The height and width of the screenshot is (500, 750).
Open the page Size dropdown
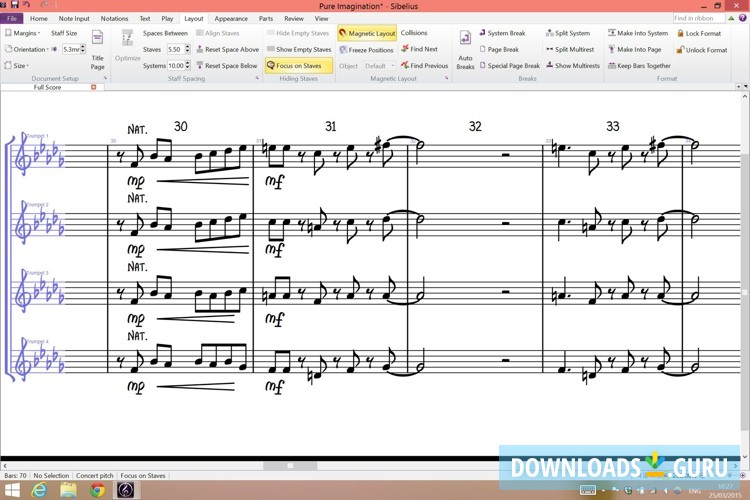pyautogui.click(x=17, y=66)
